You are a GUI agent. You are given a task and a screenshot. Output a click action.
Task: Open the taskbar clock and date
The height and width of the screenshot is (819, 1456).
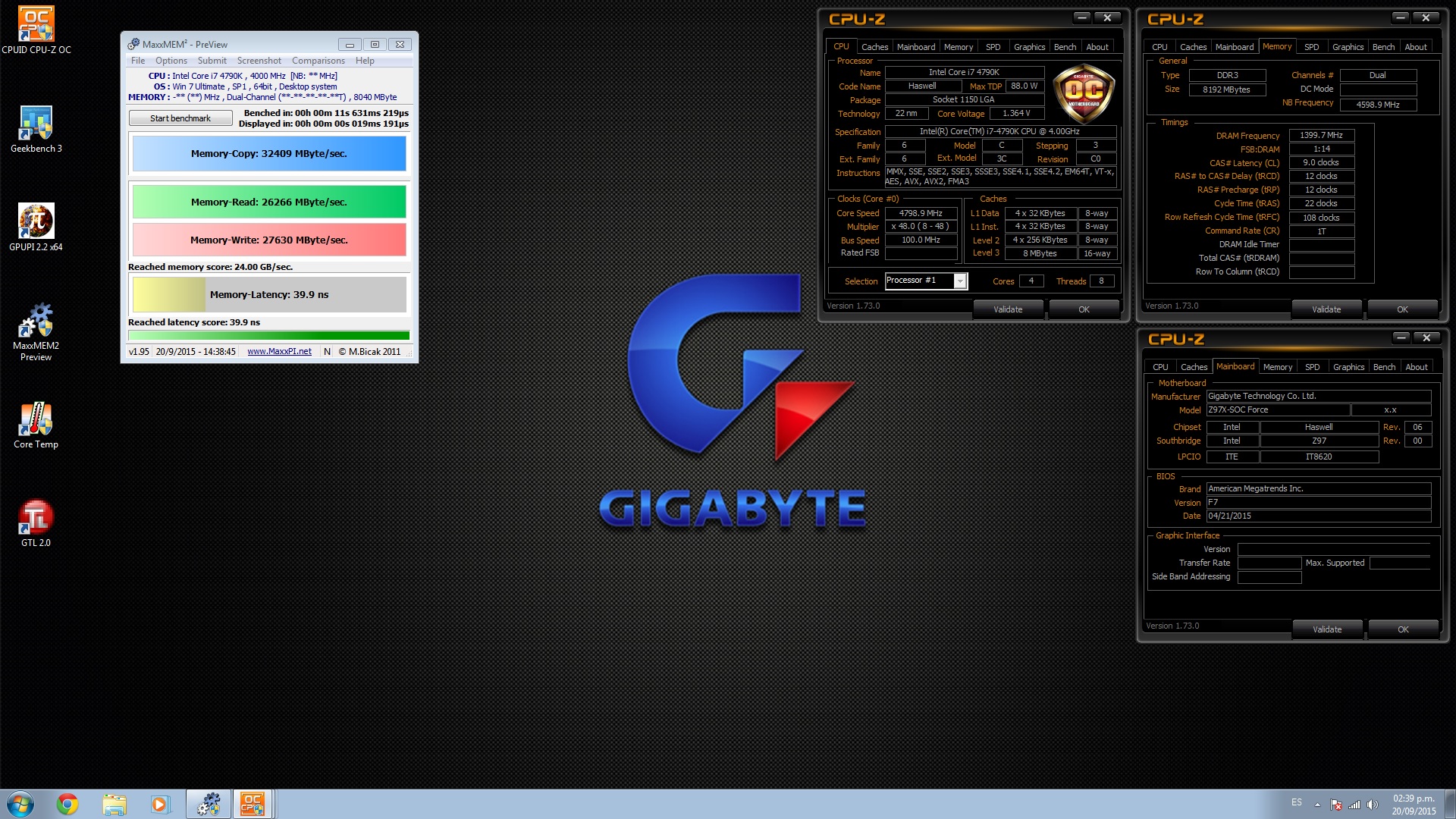coord(1414,805)
